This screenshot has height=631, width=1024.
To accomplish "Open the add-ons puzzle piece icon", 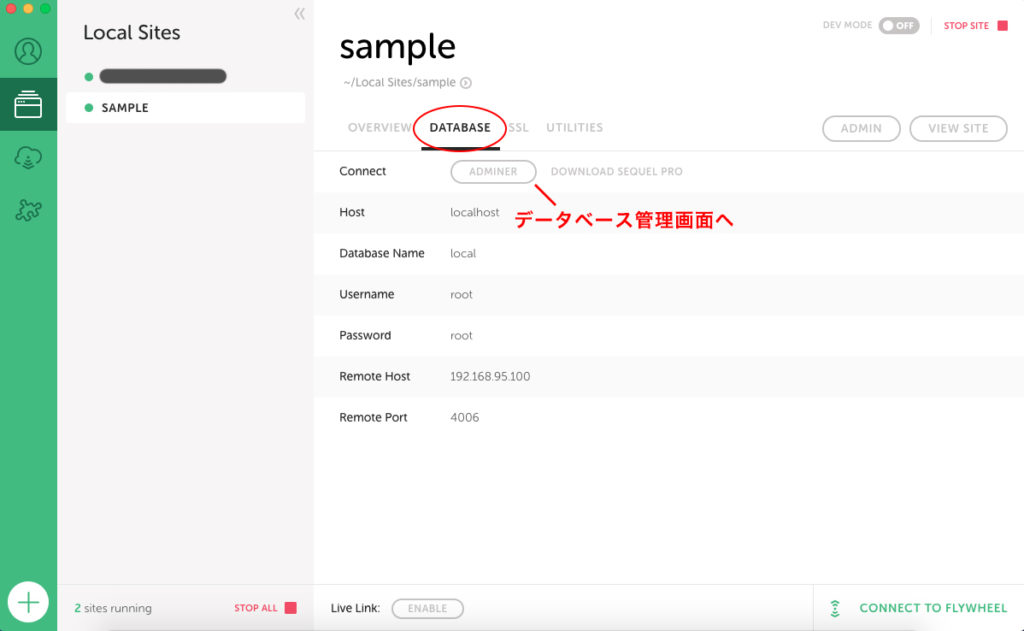I will pos(28,210).
